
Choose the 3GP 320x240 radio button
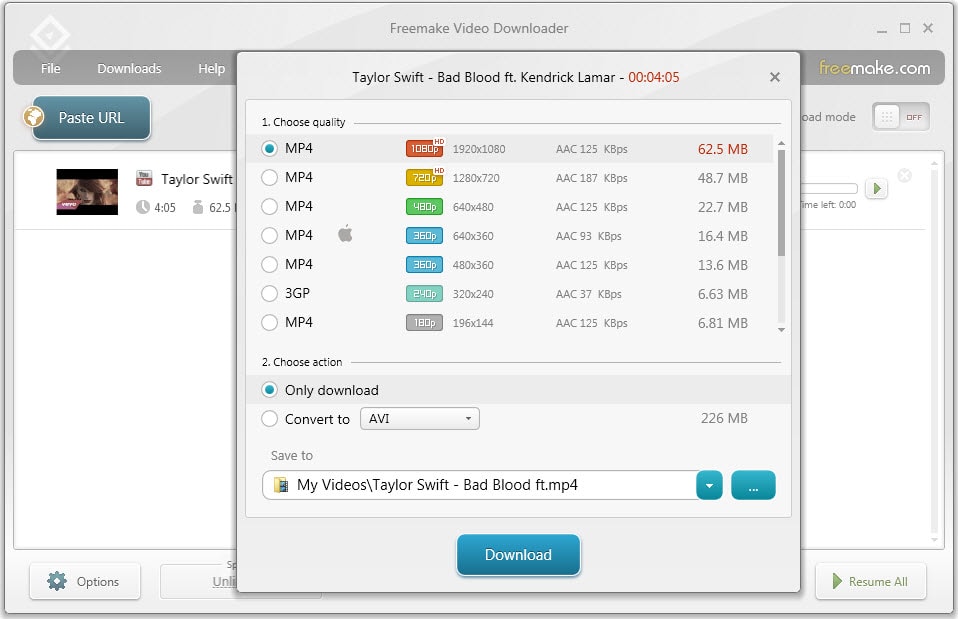point(269,294)
